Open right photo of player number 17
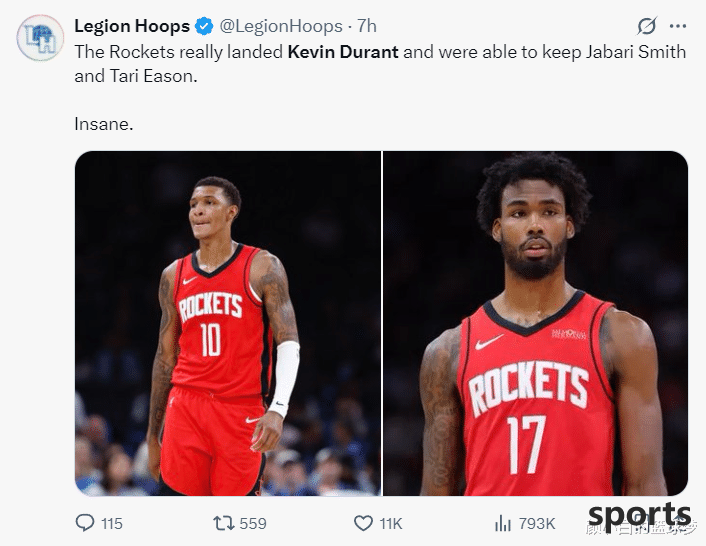Viewport: 706px width, 546px height. [x=535, y=323]
